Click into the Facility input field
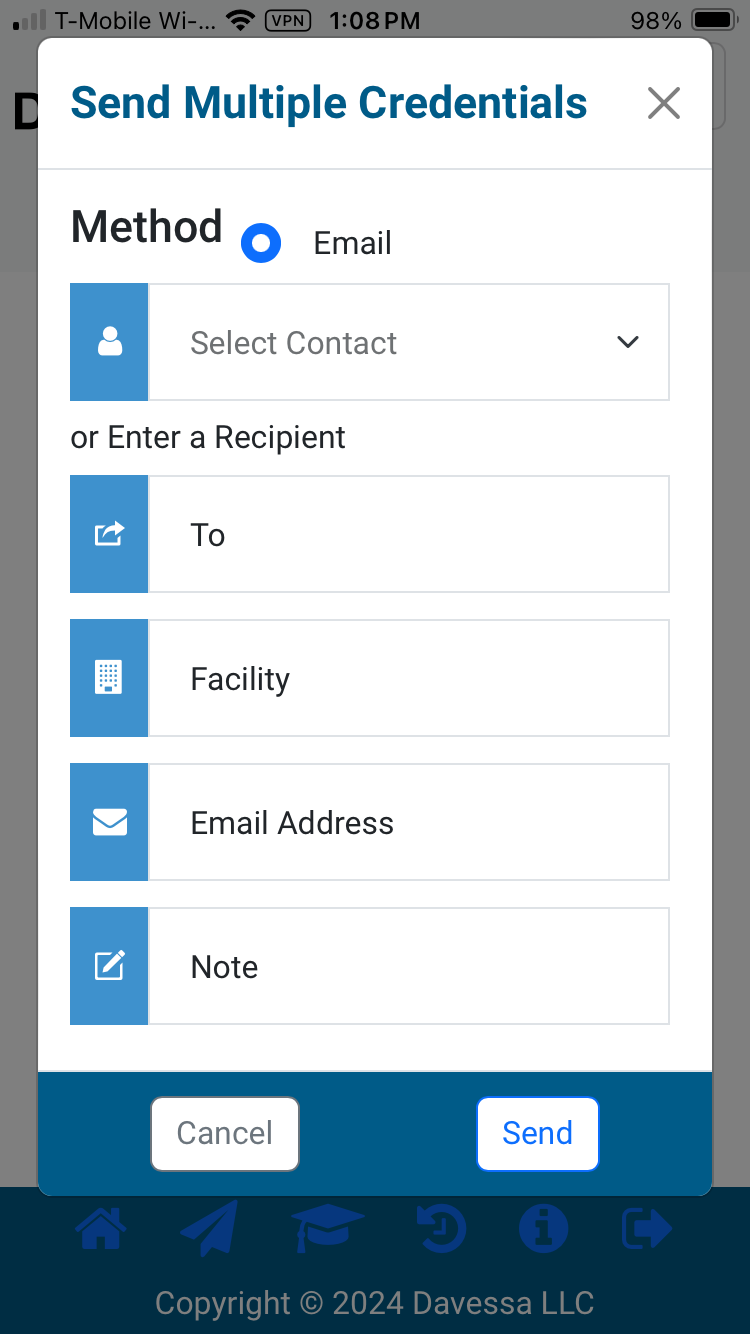 point(408,678)
